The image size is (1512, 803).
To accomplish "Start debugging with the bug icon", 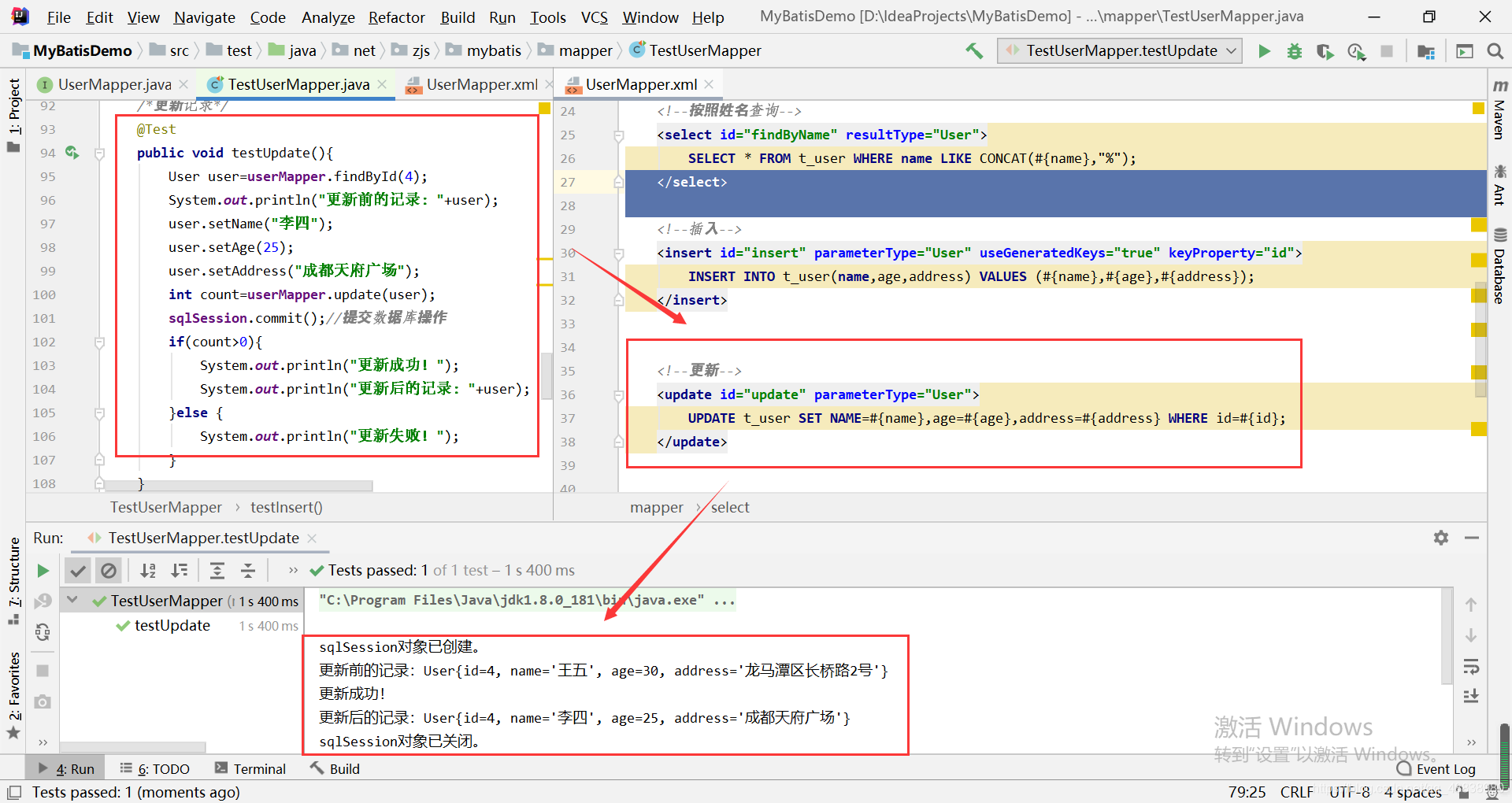I will pyautogui.click(x=1294, y=51).
